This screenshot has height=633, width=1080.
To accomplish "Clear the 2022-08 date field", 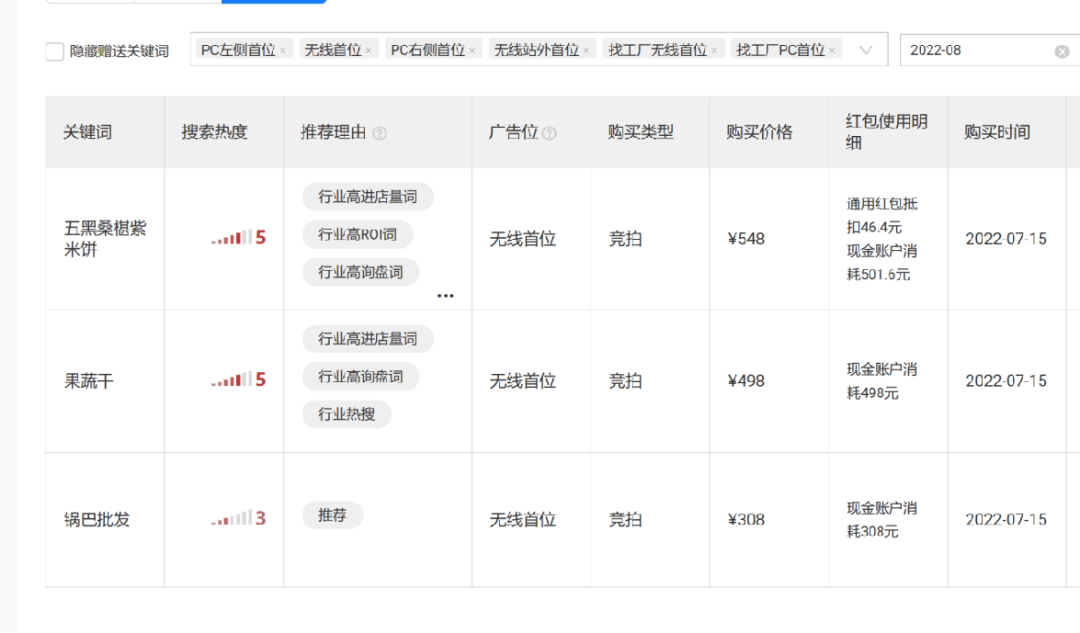I will 1062,51.
